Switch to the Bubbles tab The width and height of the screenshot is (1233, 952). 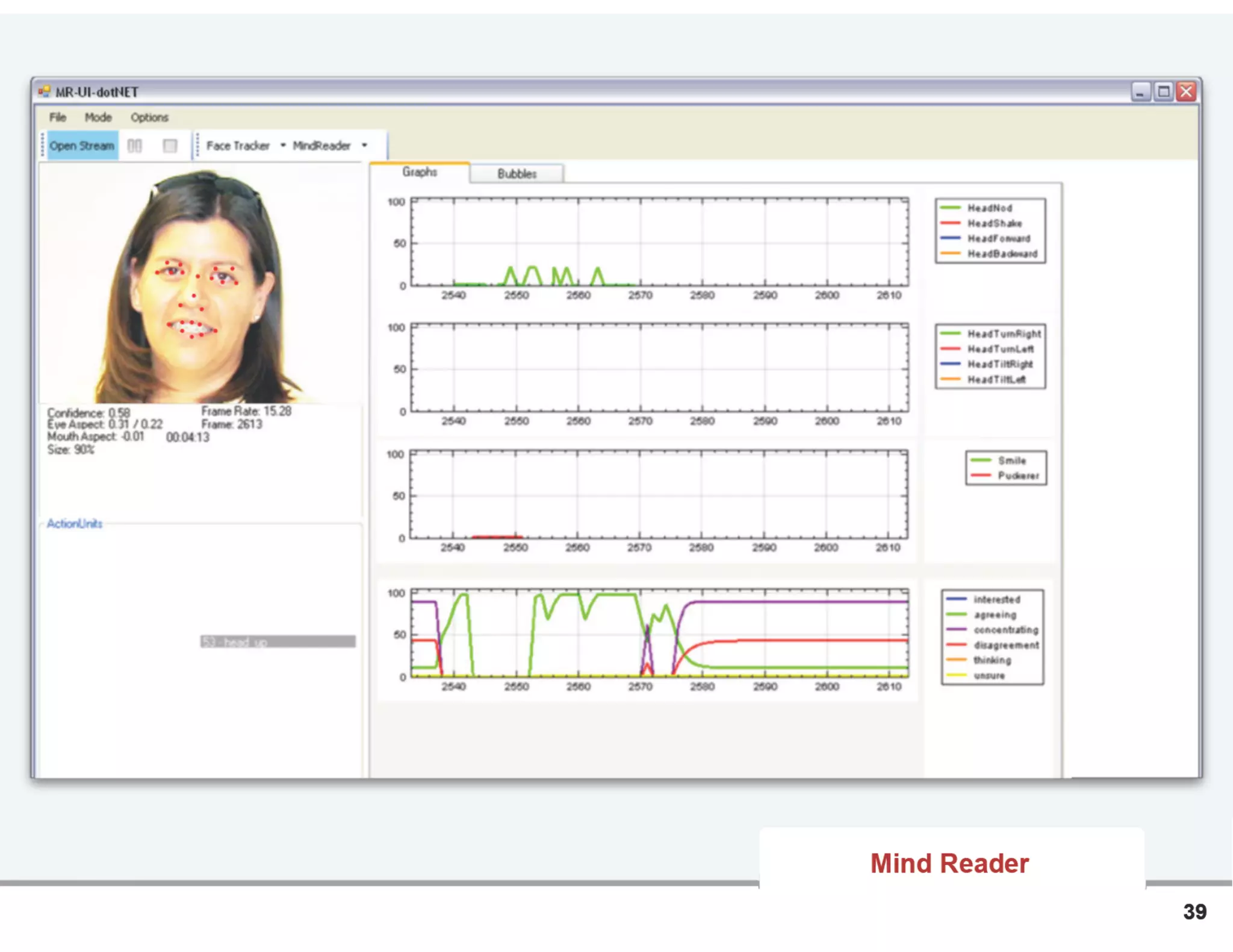pyautogui.click(x=517, y=174)
